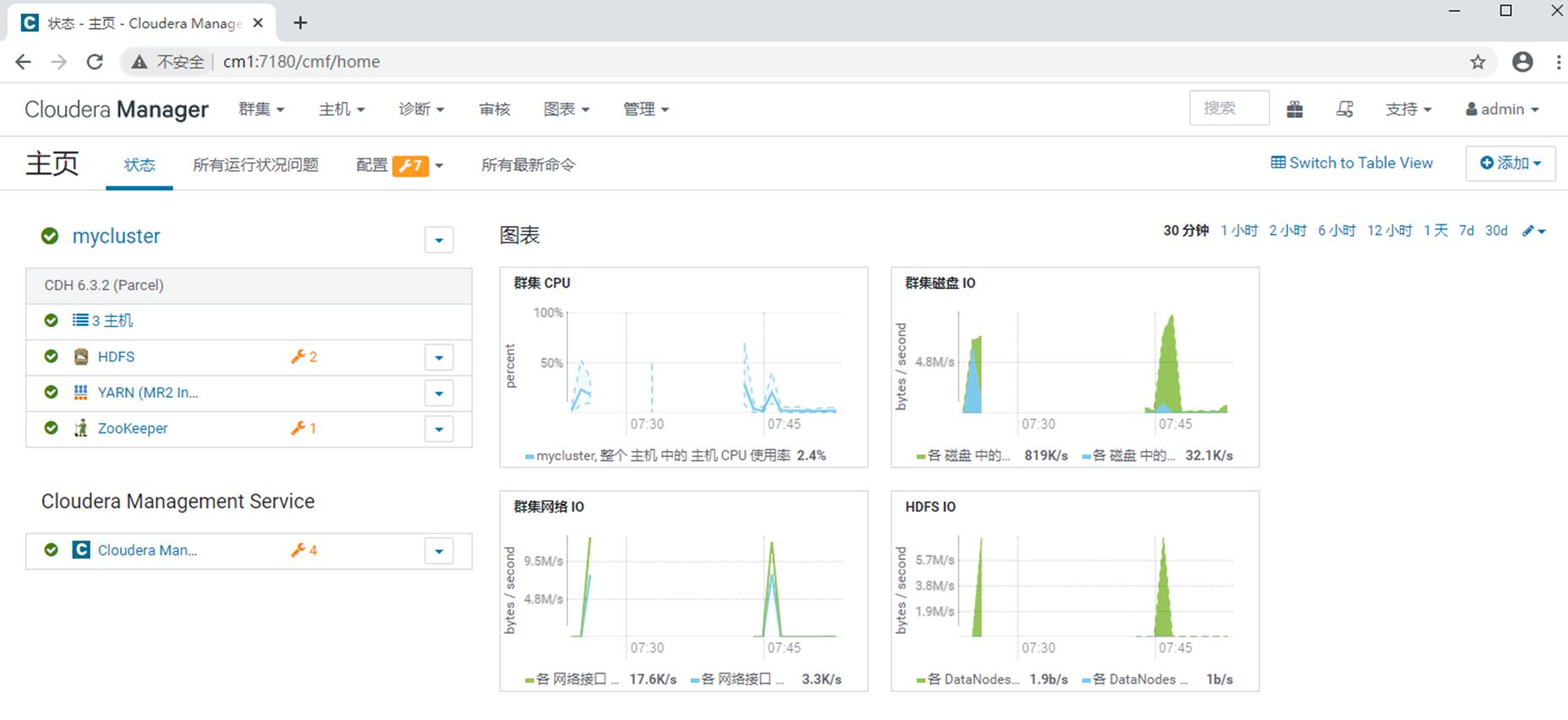Image resolution: width=1568 pixels, height=720 pixels.
Task: Open the HDFS configuration wrench warning
Action: (303, 357)
